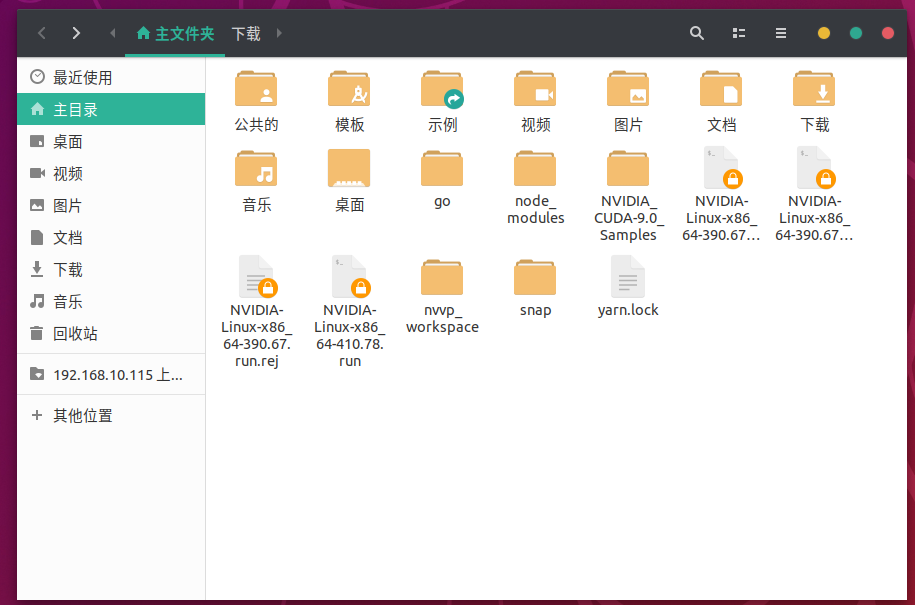
Task: Click the path bar left scroll triangle
Action: click(x=113, y=33)
